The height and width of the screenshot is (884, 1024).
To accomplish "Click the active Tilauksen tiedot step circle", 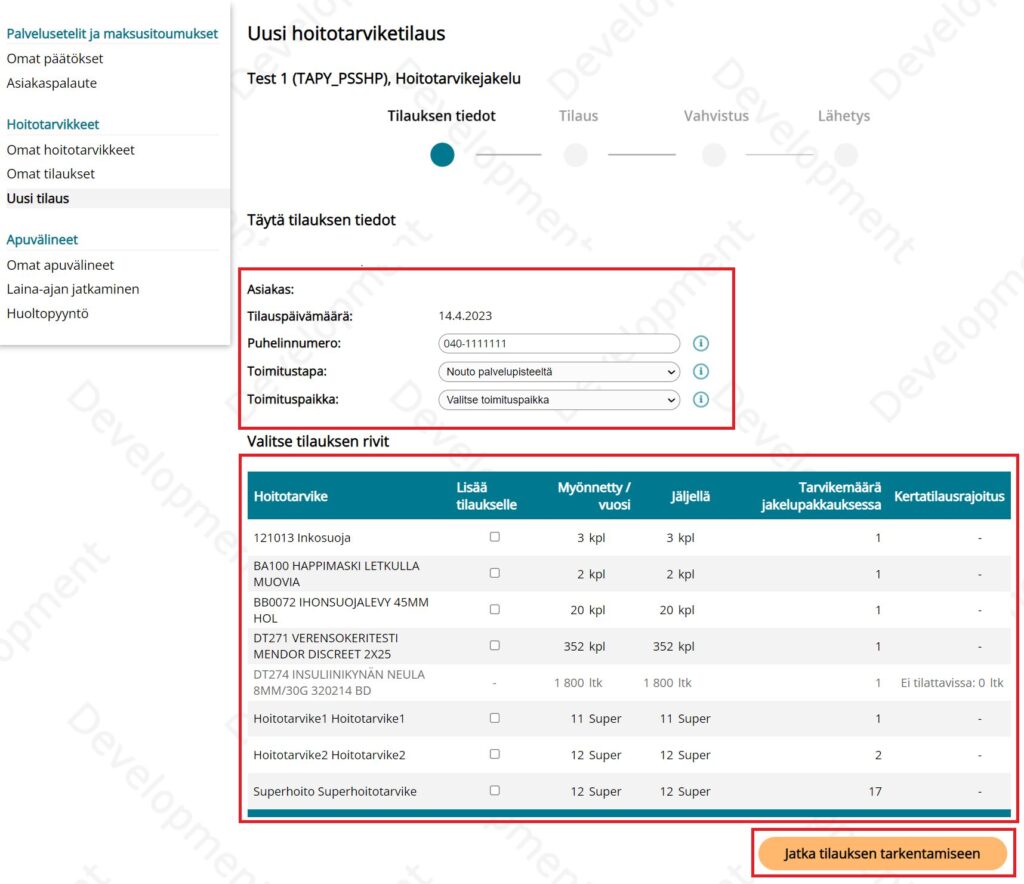I will (442, 155).
